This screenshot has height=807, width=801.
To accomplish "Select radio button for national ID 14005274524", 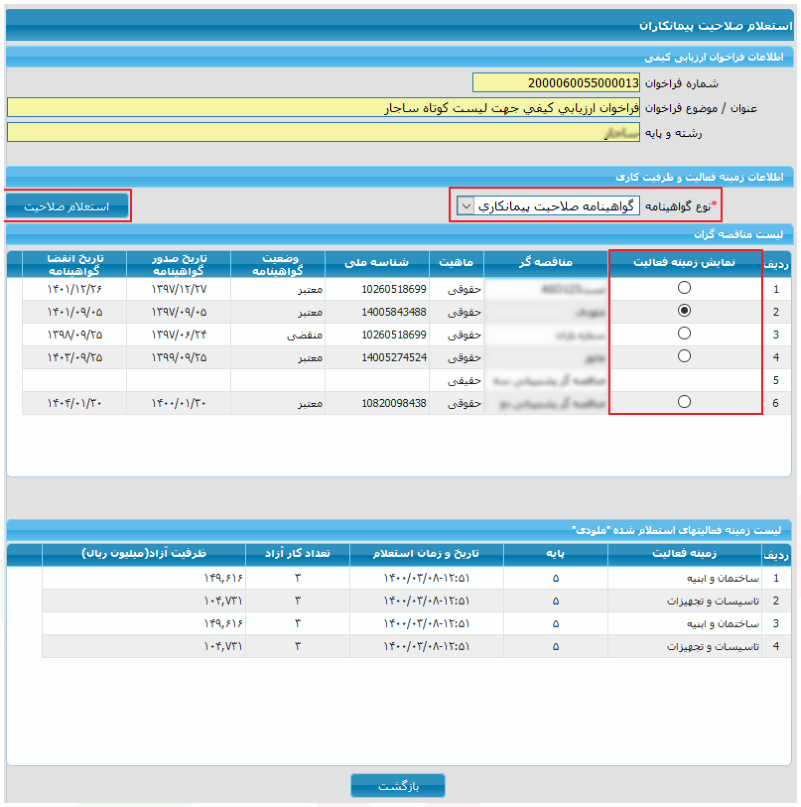I will tap(684, 356).
